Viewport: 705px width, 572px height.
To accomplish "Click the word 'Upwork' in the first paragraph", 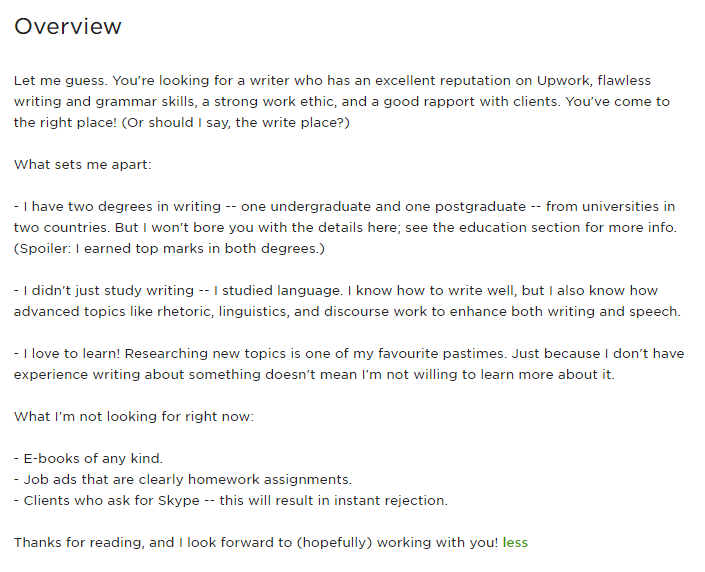I will [563, 80].
